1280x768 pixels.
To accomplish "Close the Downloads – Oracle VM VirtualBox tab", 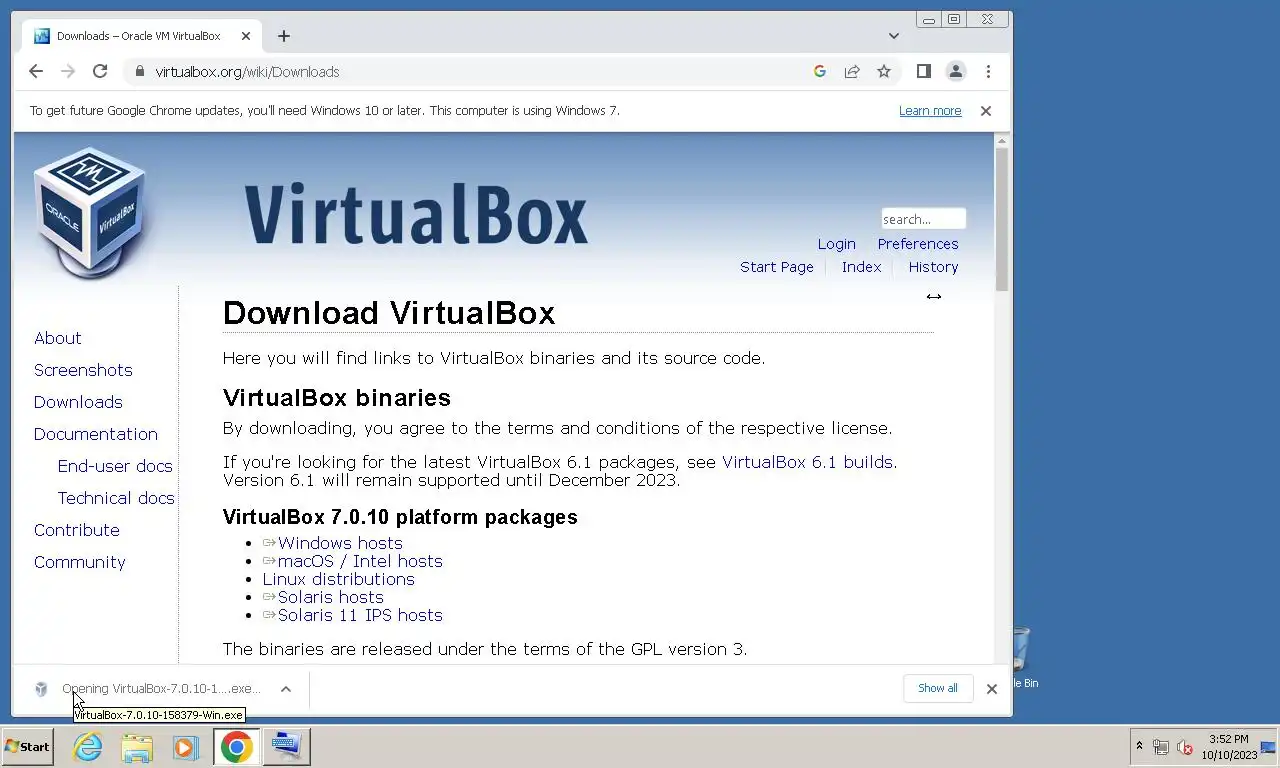I will tap(246, 36).
